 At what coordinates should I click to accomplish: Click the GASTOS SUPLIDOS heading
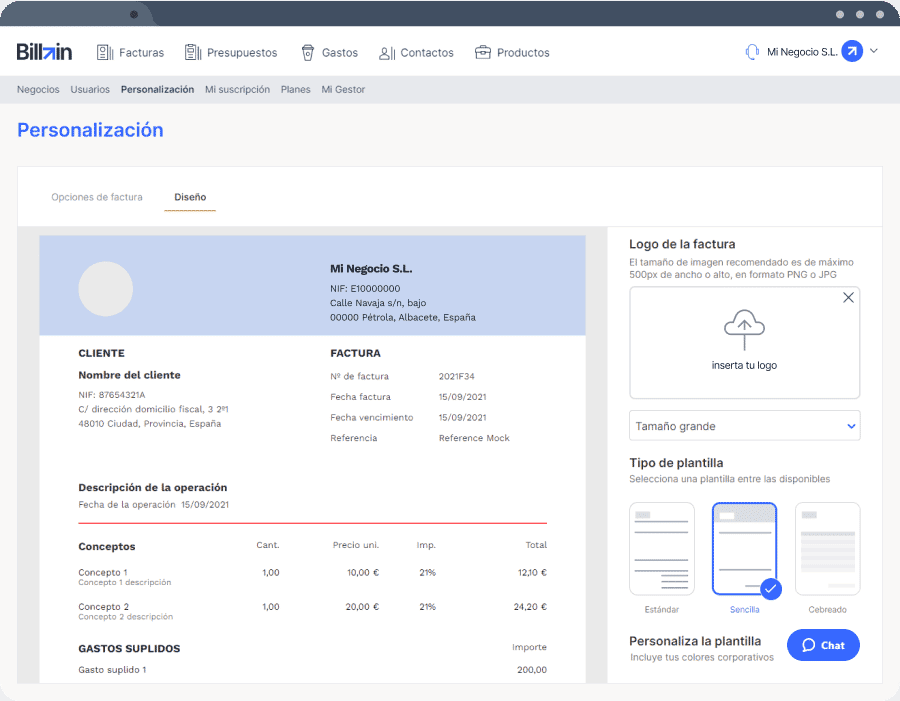pyautogui.click(x=129, y=649)
